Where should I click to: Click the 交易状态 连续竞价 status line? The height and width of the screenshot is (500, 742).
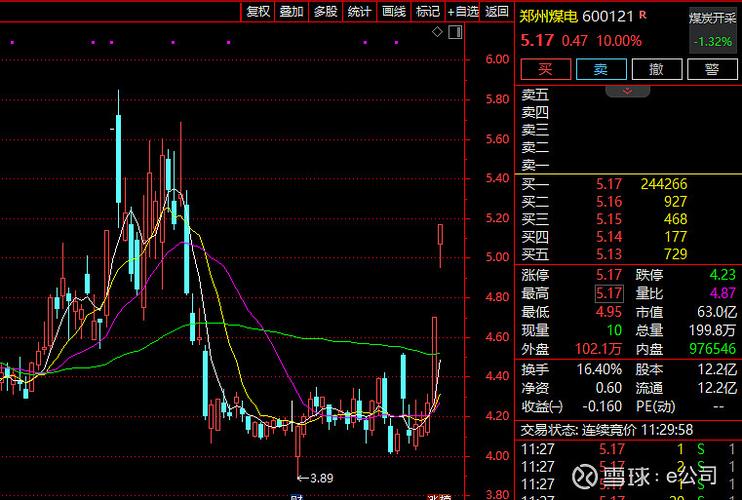point(607,430)
